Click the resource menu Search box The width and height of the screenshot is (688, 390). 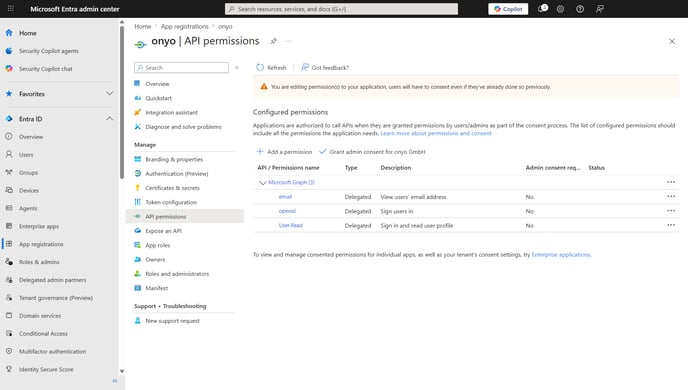click(181, 68)
